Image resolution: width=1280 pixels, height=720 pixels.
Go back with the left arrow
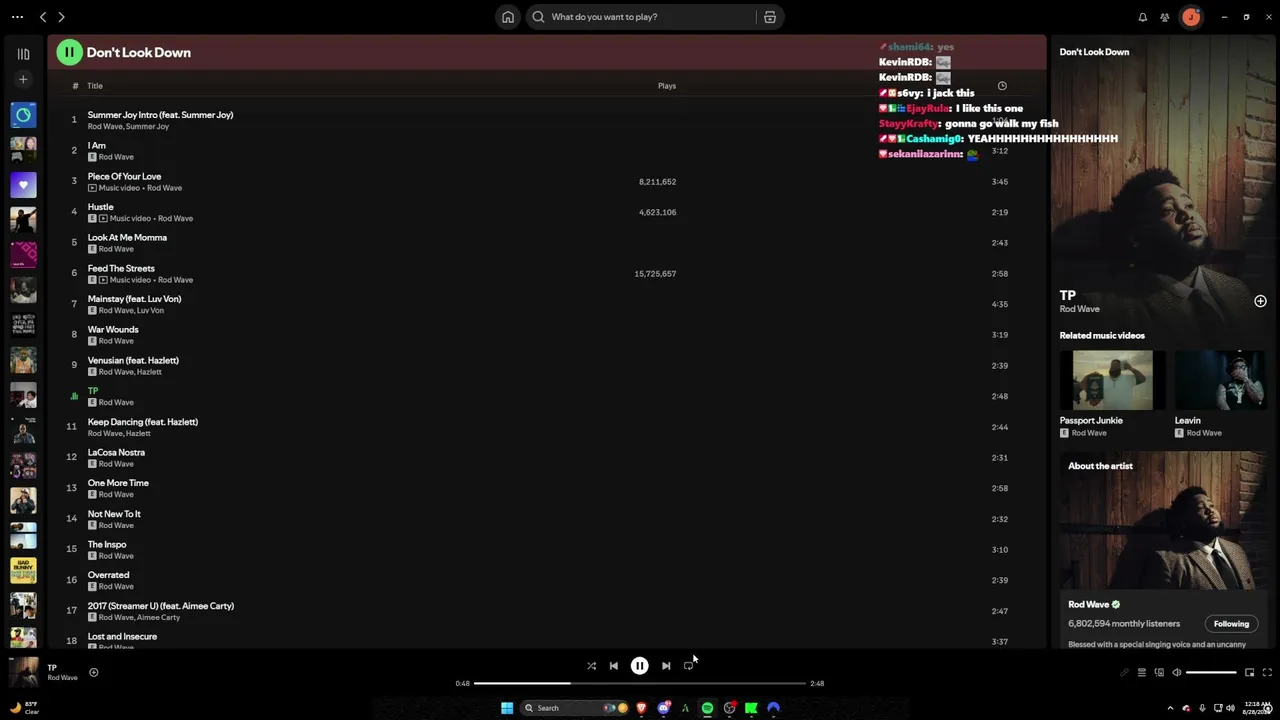point(43,17)
